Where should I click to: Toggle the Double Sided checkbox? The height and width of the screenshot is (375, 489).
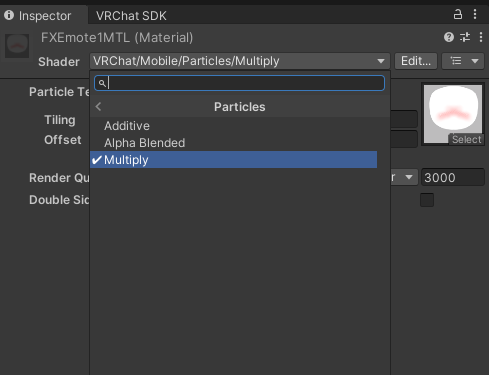coord(427,200)
